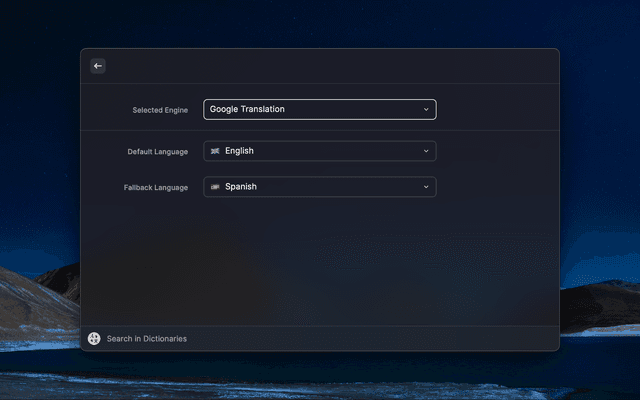Expand the chevron next to Spanish
640x400 pixels.
click(426, 187)
